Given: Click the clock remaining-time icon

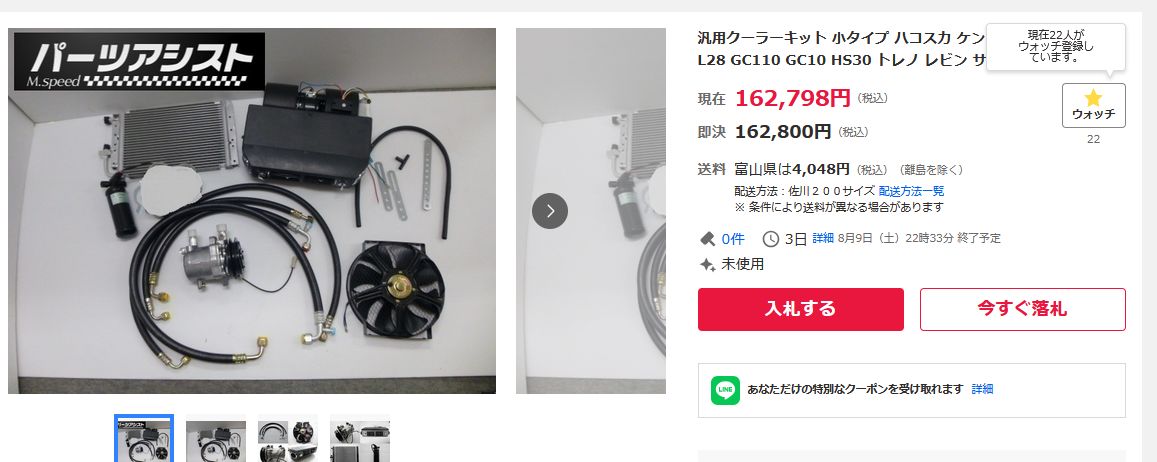Looking at the screenshot, I should coord(770,239).
